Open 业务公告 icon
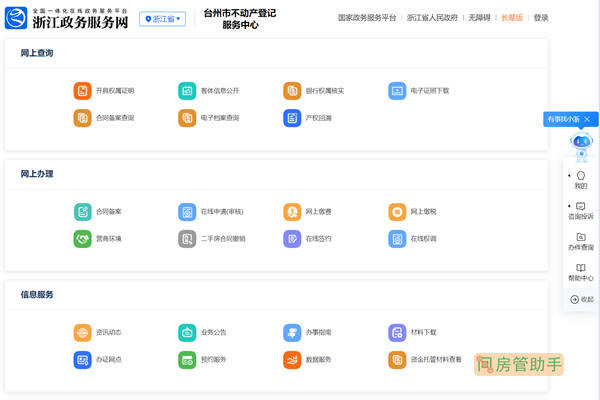The width and height of the screenshot is (600, 400). pos(187,332)
